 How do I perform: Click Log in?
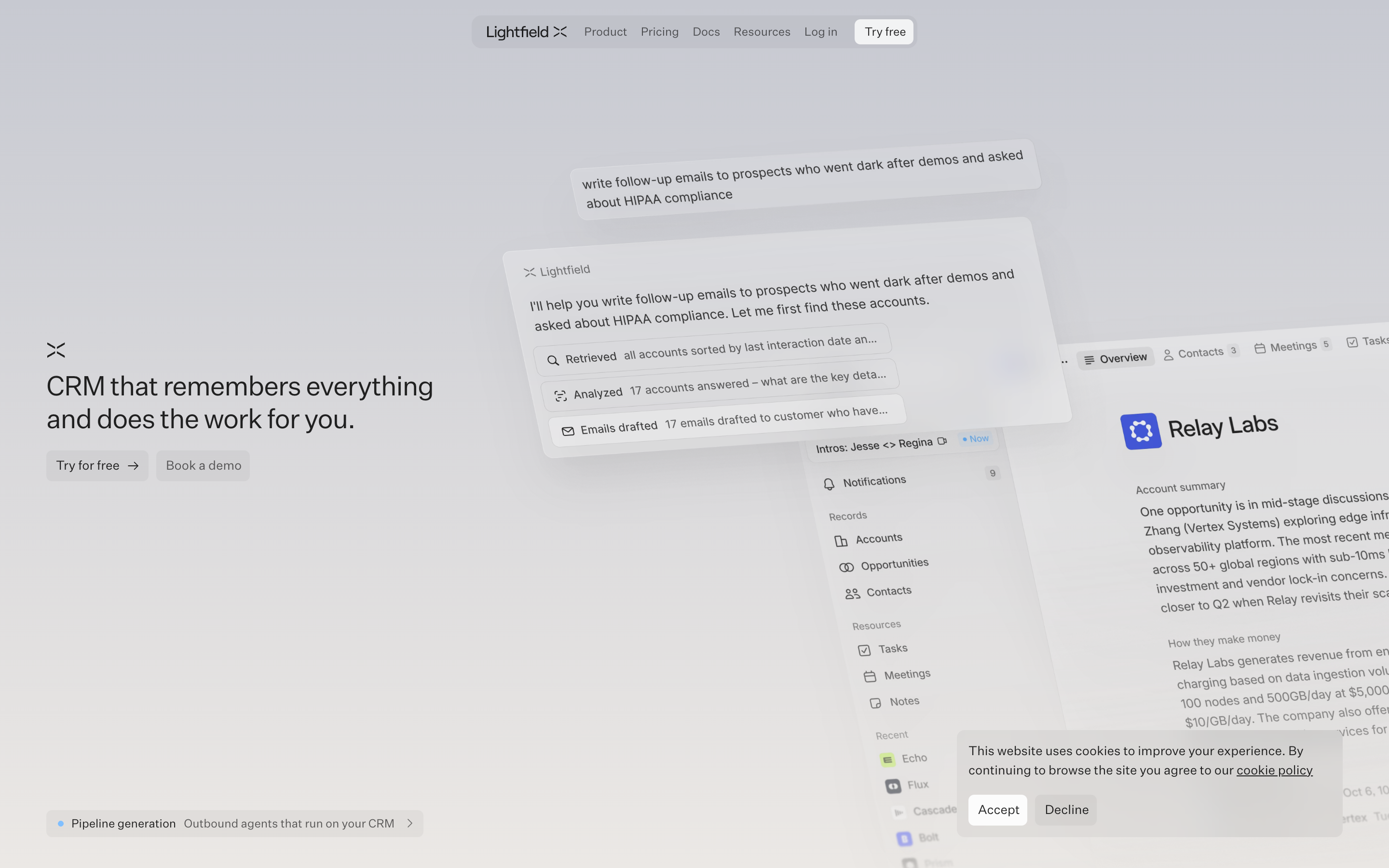pyautogui.click(x=820, y=31)
